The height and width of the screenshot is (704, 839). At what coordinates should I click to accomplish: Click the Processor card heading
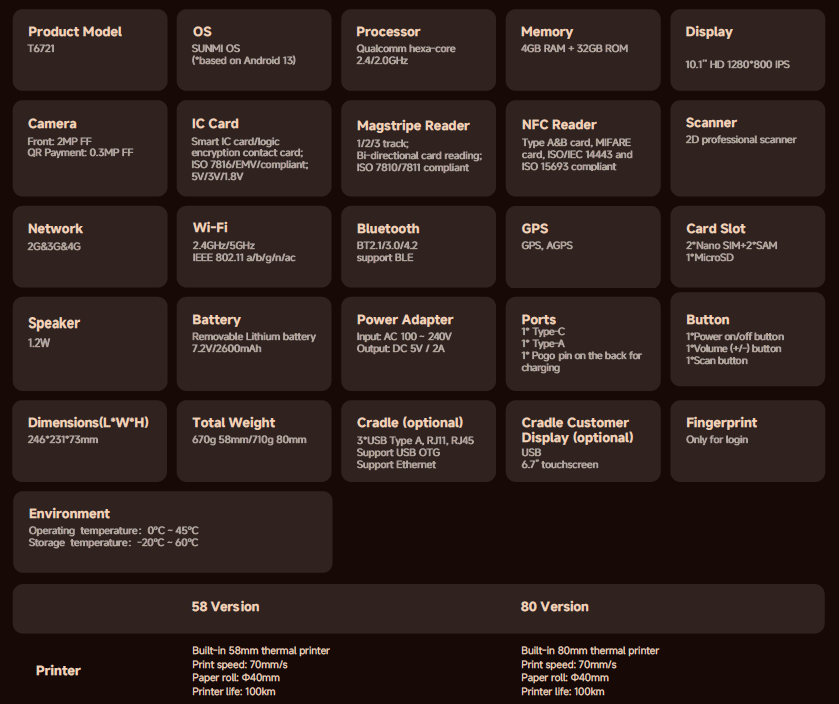pos(389,32)
